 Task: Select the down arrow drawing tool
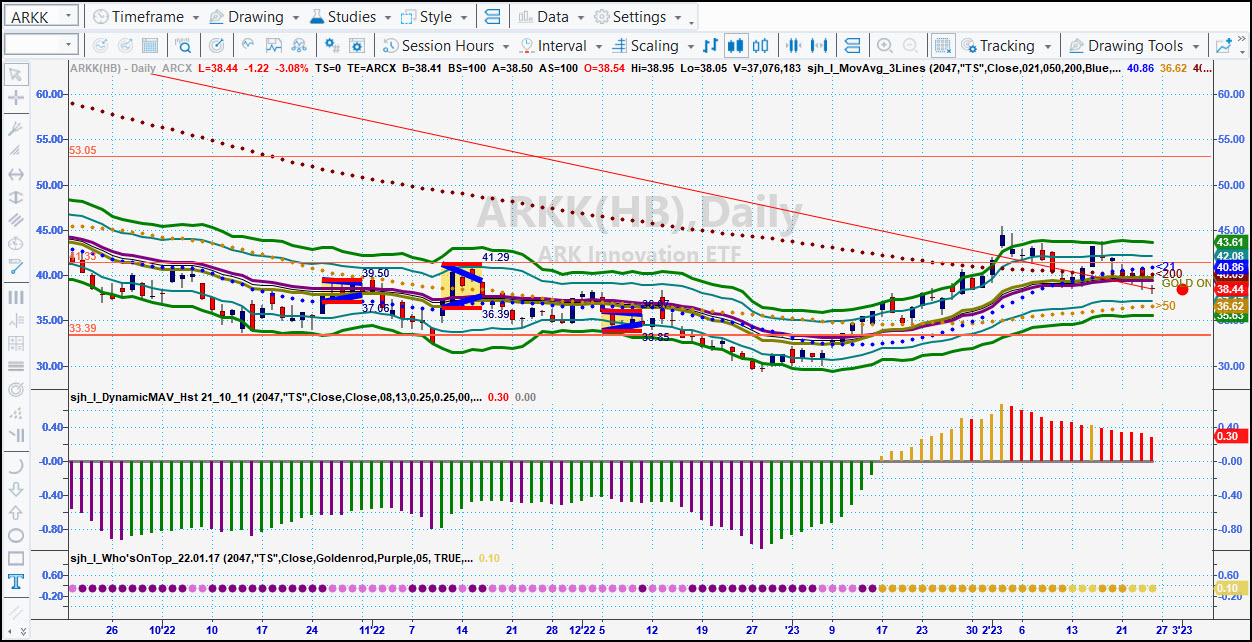click(15, 489)
